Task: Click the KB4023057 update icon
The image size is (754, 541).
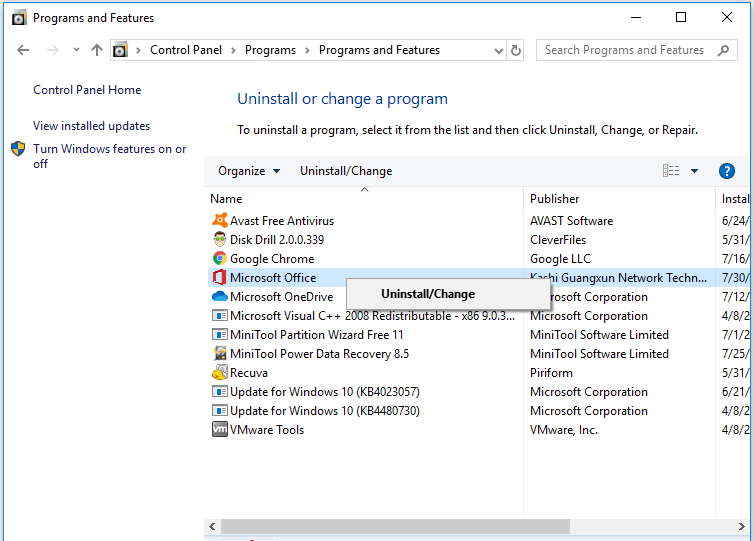Action: click(x=220, y=391)
